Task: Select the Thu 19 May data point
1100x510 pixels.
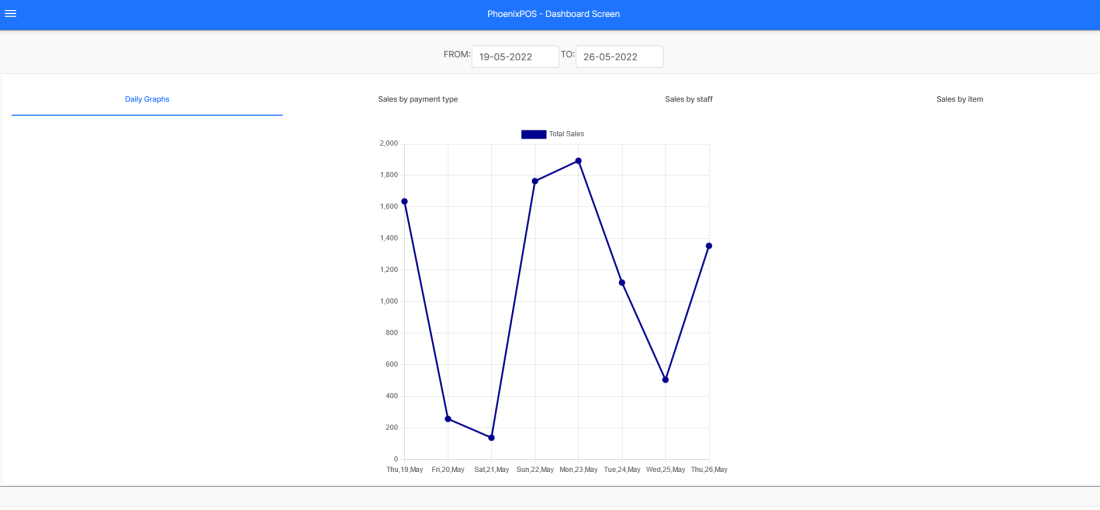Action: point(404,201)
